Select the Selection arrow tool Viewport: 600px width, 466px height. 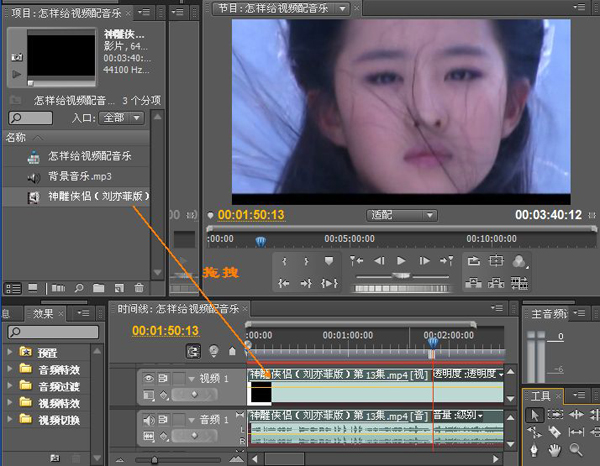tap(535, 414)
